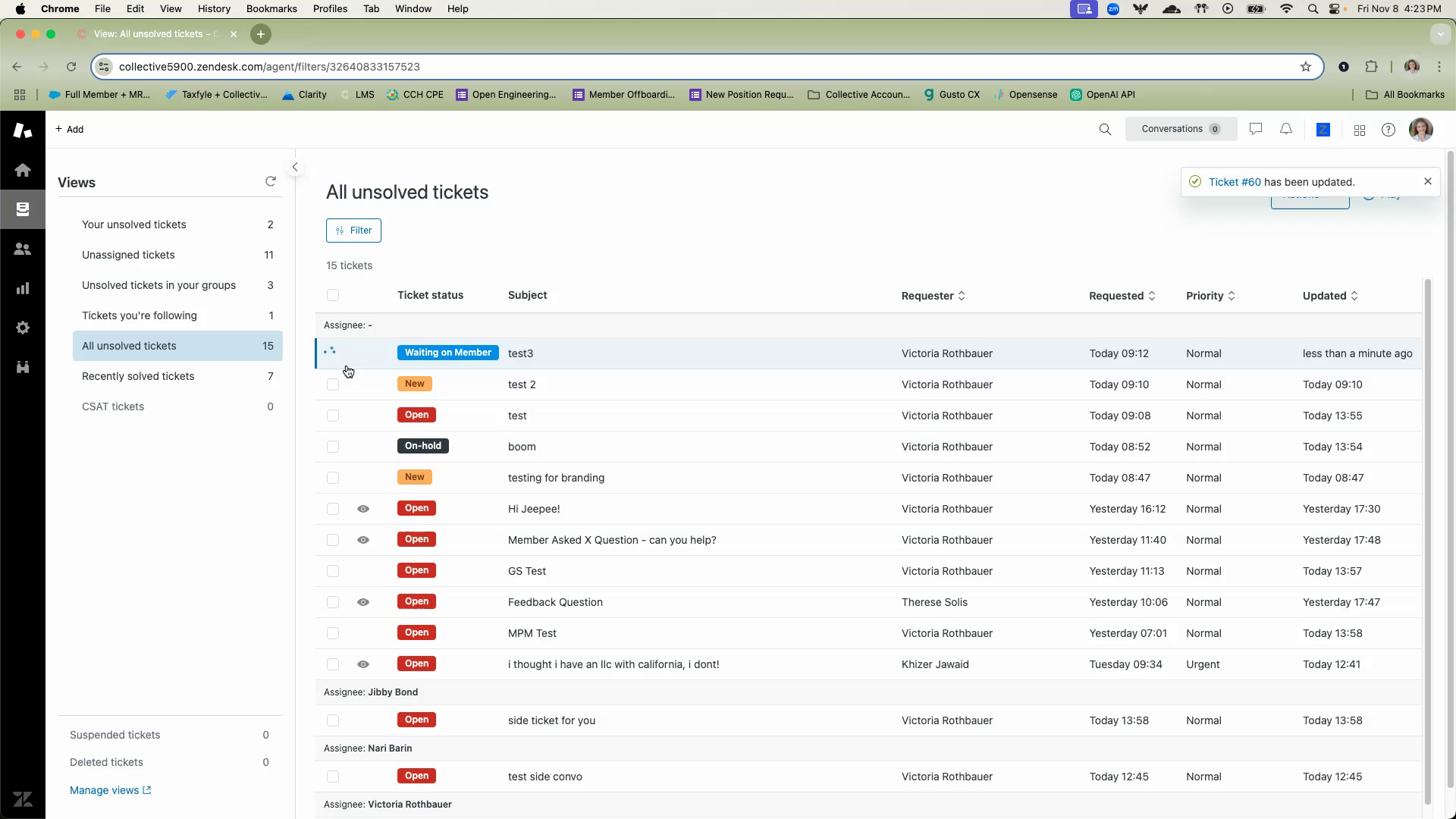The width and height of the screenshot is (1456, 819).
Task: Click the Filter button
Action: click(x=353, y=231)
